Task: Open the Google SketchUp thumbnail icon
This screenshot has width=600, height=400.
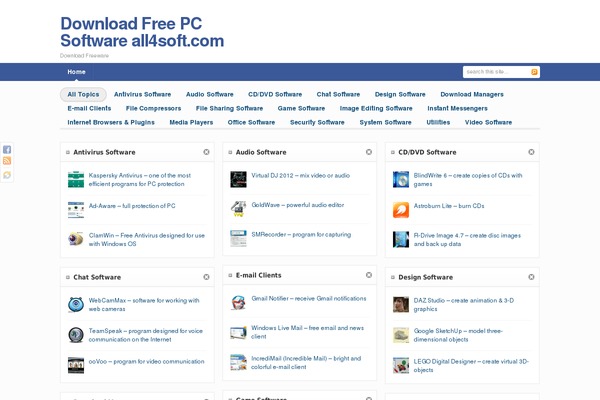Action: [401, 335]
